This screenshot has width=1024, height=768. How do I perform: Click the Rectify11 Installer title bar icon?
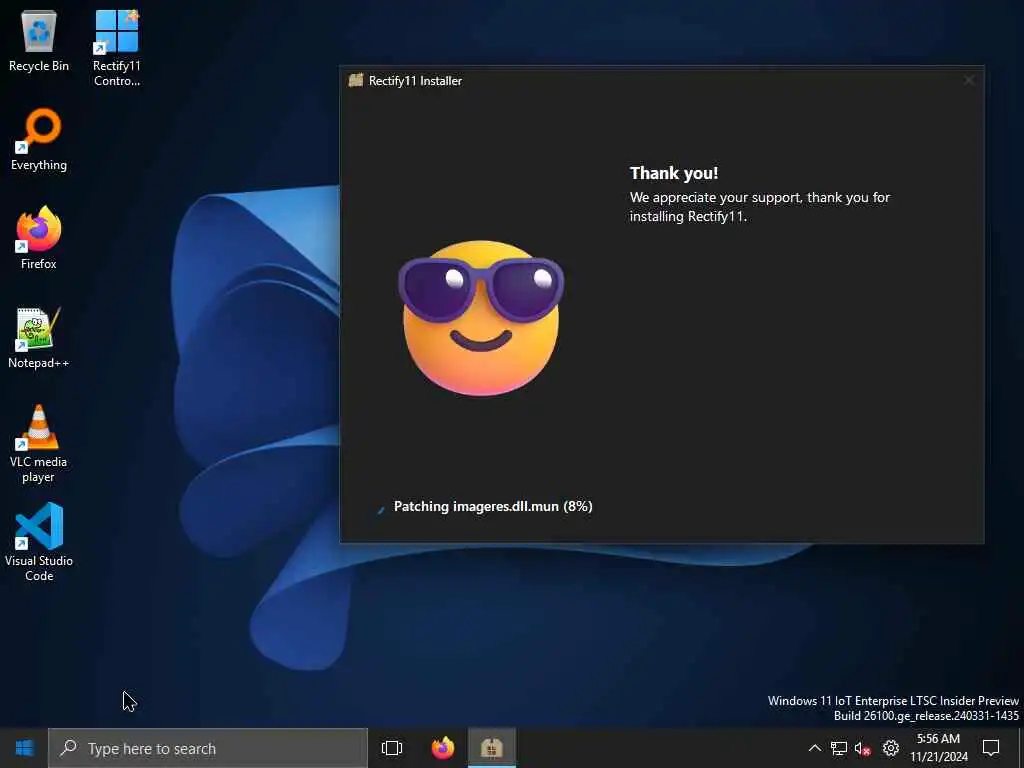[355, 80]
